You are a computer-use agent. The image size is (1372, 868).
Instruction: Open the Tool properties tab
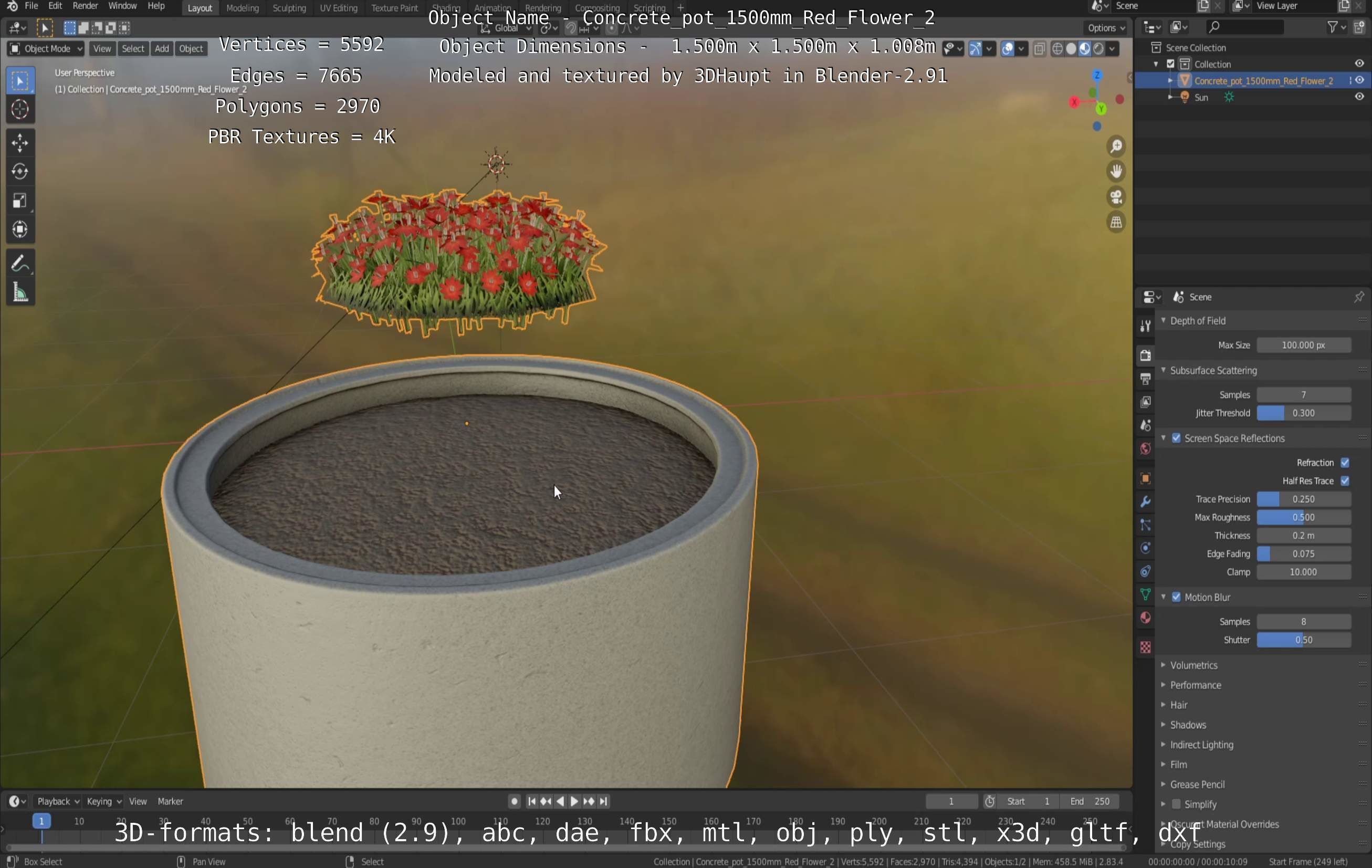coord(1145,326)
